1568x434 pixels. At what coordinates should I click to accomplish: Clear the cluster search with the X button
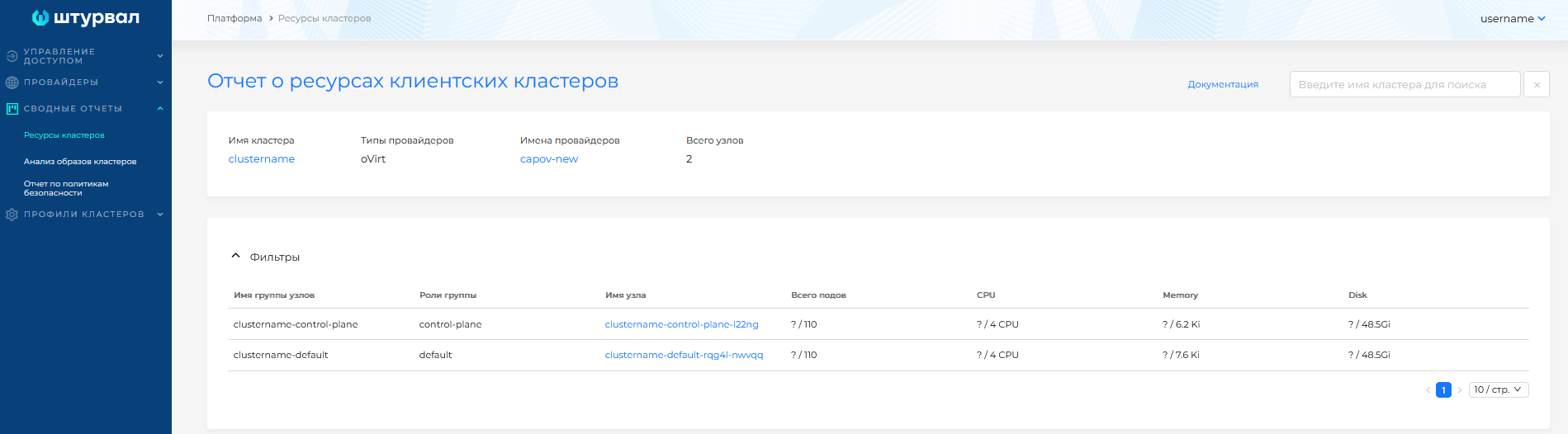[1537, 84]
